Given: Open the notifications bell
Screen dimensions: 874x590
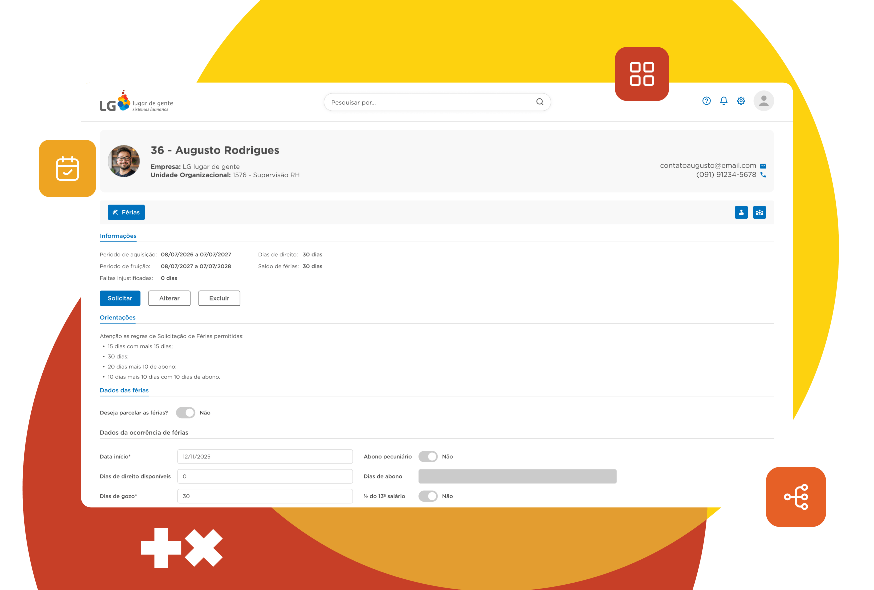Looking at the screenshot, I should tap(724, 101).
